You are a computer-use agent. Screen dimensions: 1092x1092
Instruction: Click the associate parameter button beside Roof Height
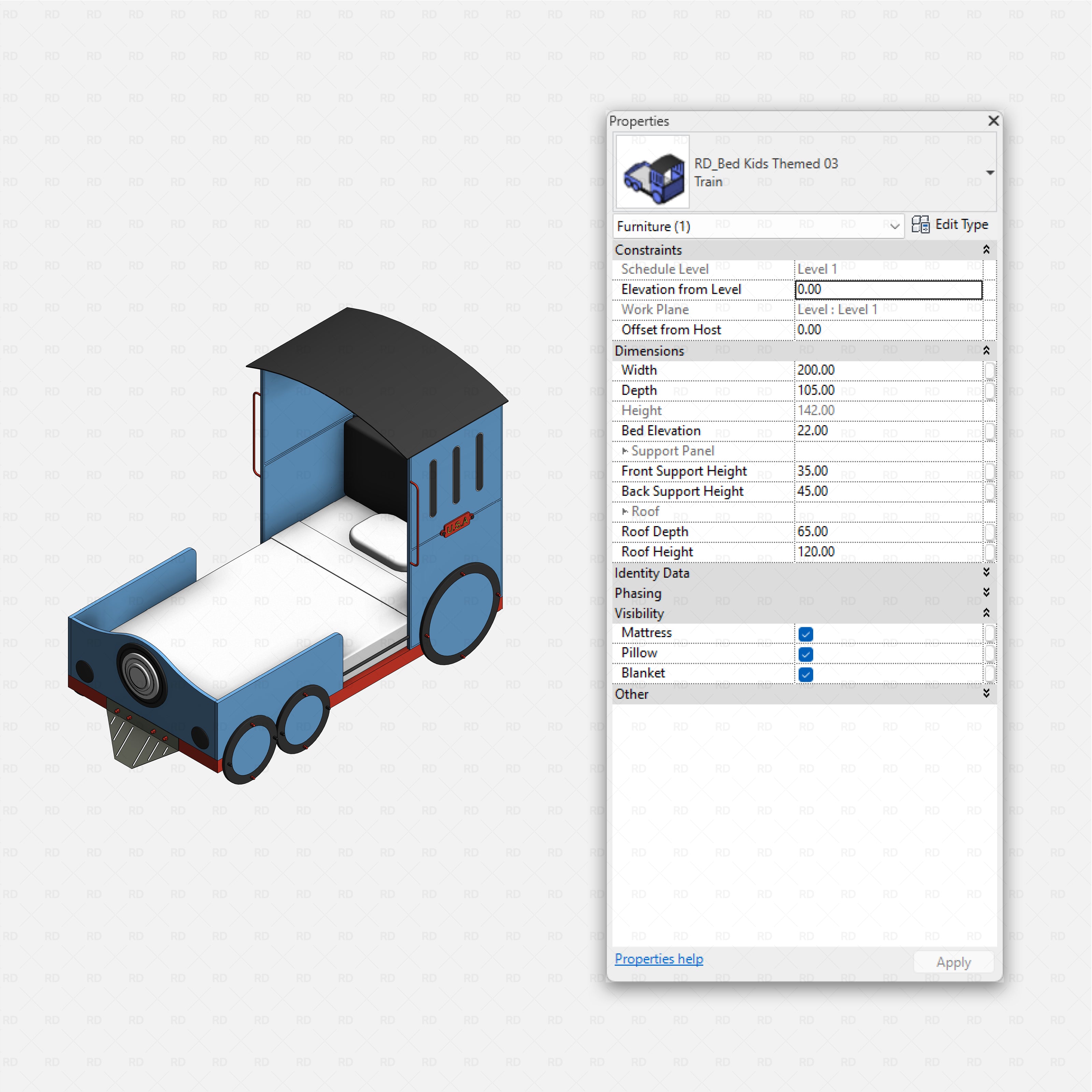pos(990,552)
